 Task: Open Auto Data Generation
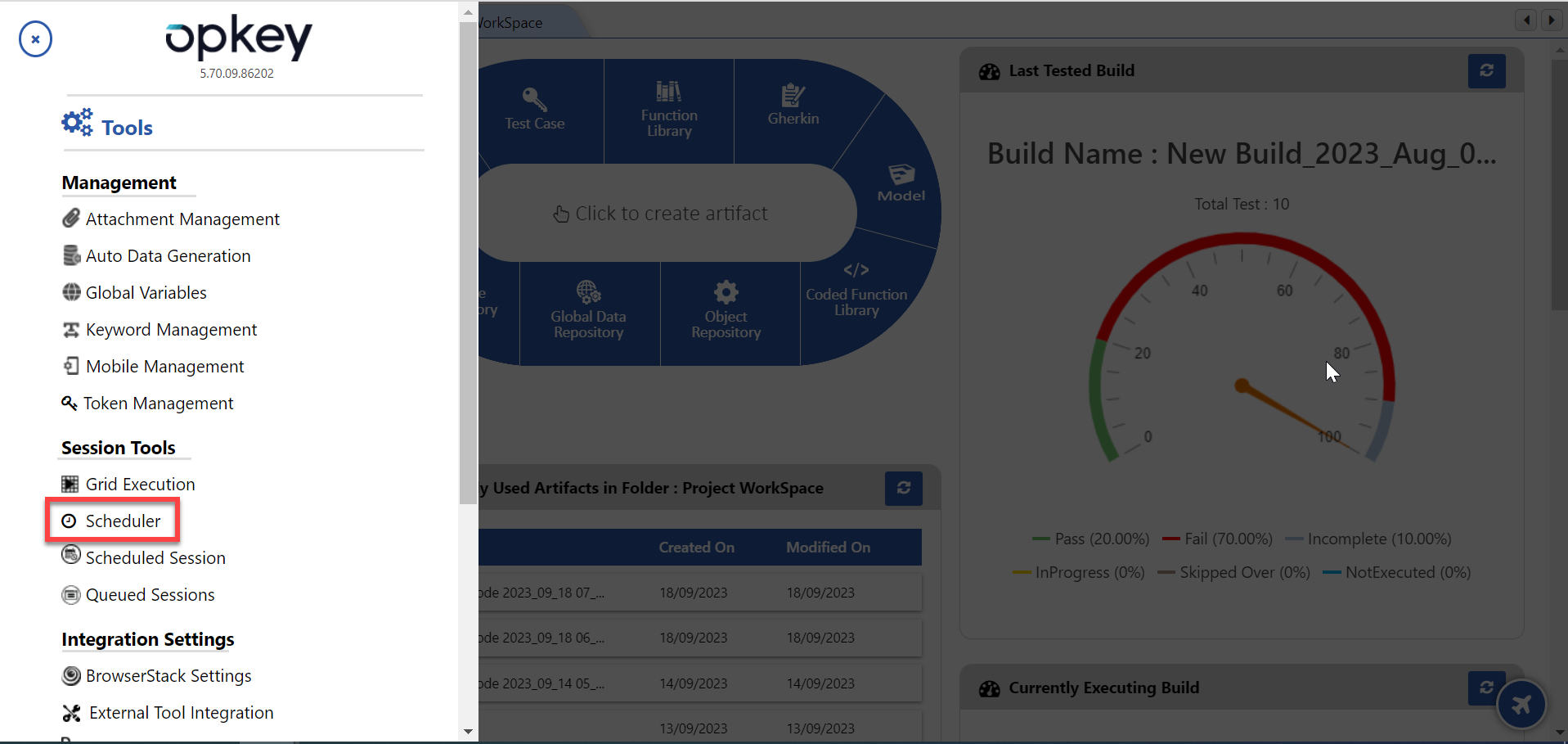156,255
